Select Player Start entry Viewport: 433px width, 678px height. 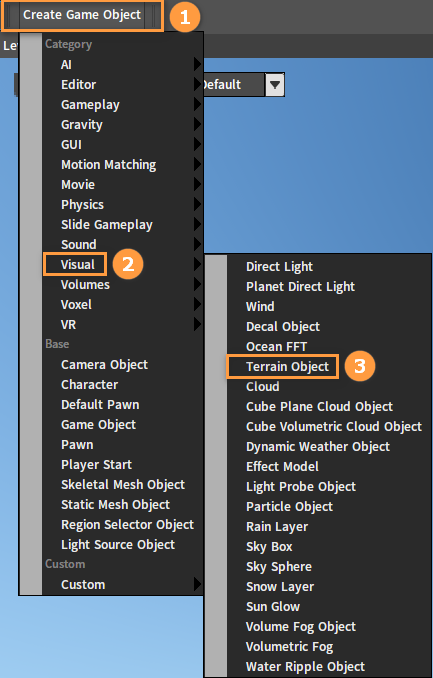(96, 465)
